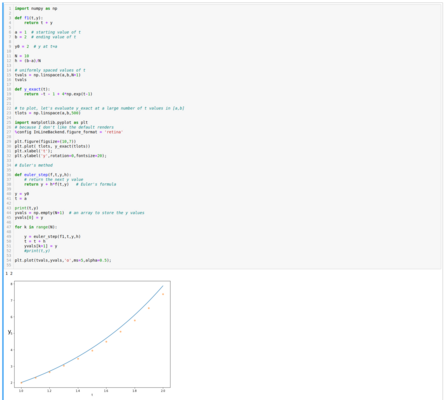Click 'import matplotlib.pyplot as plt' line
Image resolution: width=444 pixels, height=400 pixels.
coord(51,123)
